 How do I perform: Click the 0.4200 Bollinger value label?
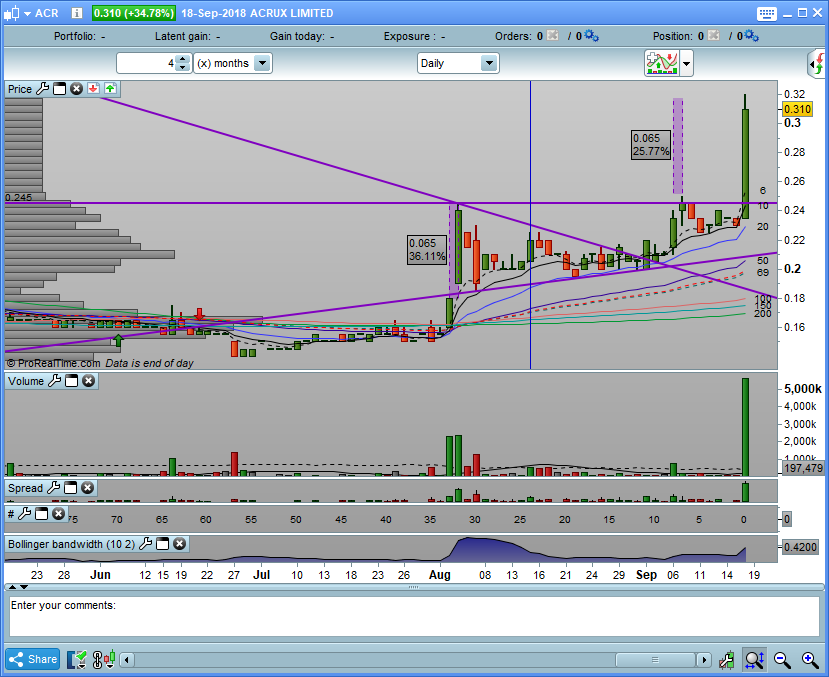click(800, 547)
